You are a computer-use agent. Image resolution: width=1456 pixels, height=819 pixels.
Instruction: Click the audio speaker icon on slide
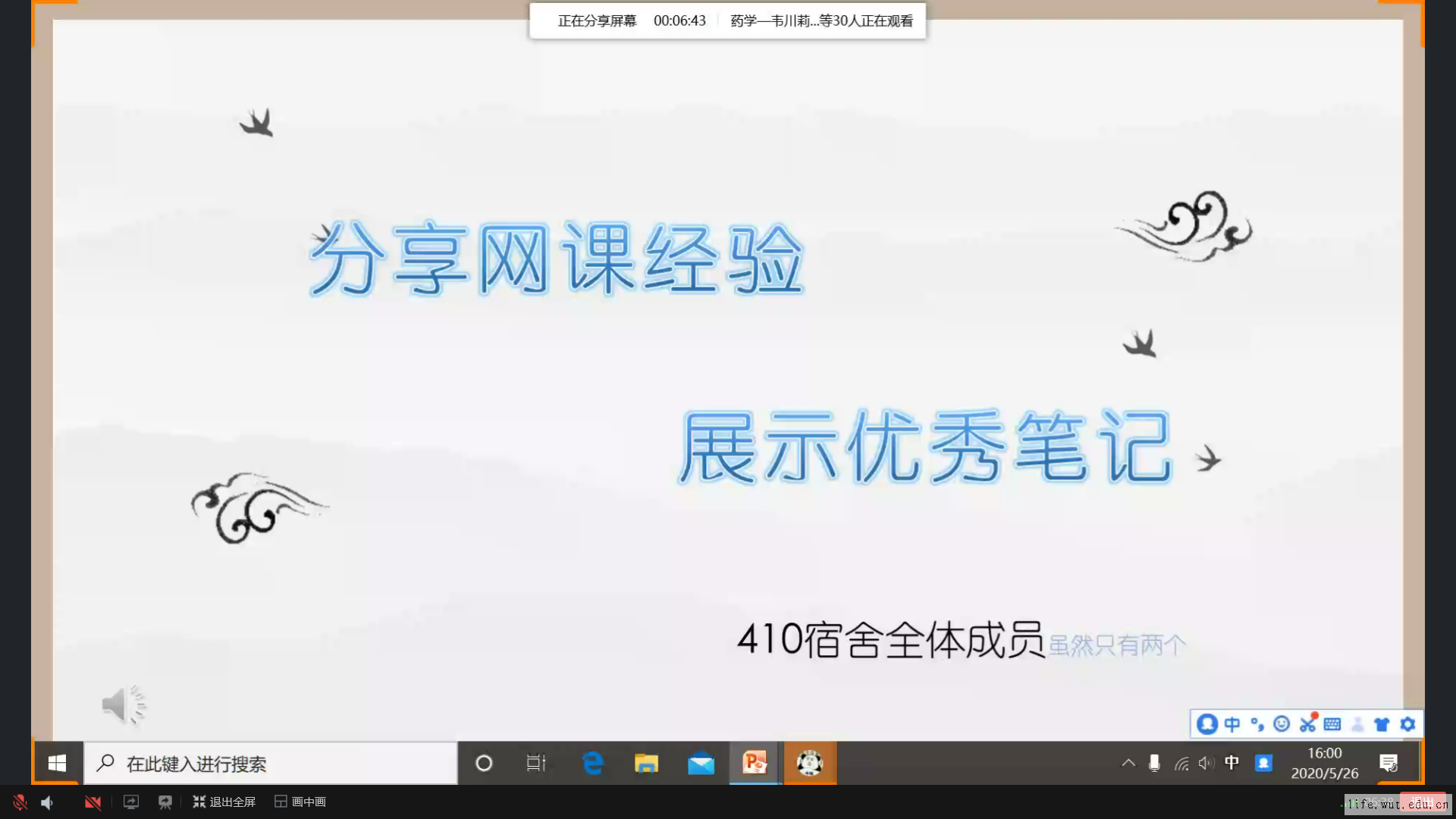pos(123,705)
